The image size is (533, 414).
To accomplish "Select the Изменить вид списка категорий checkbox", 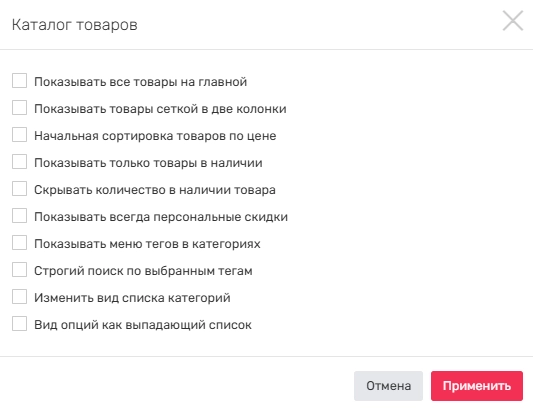I will coord(19,297).
